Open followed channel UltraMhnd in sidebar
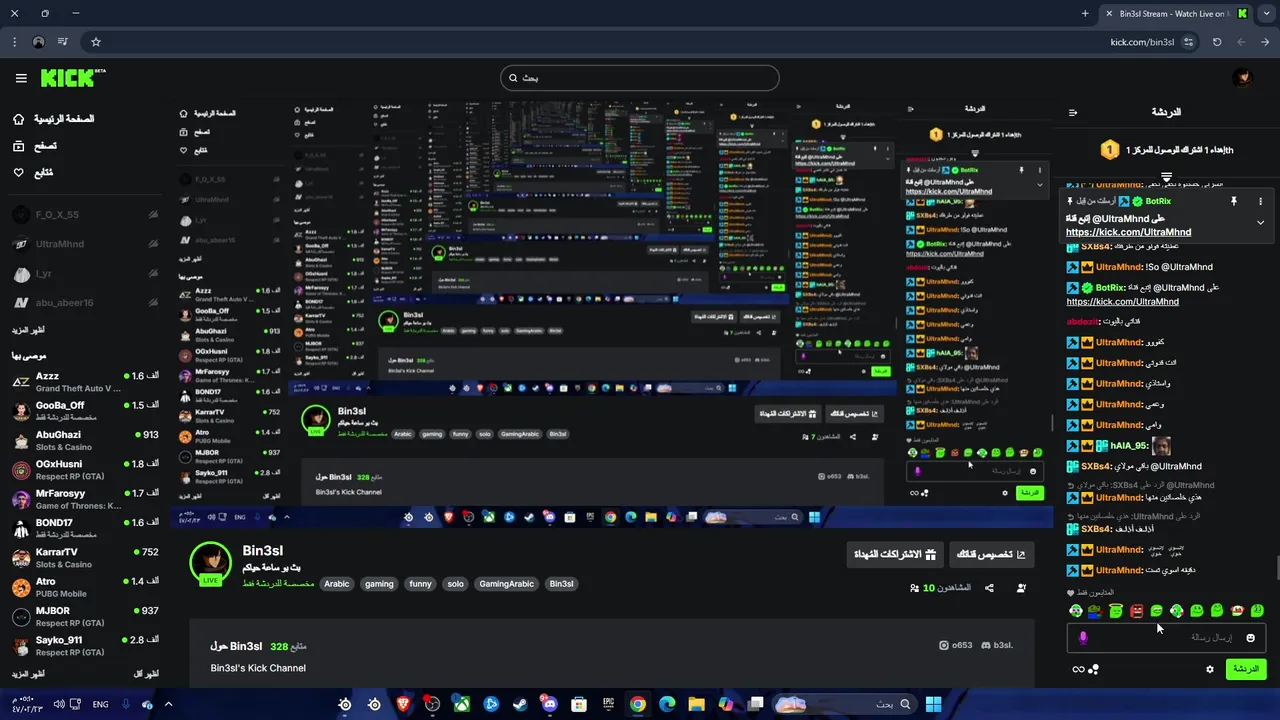1280x720 pixels. [x=84, y=244]
